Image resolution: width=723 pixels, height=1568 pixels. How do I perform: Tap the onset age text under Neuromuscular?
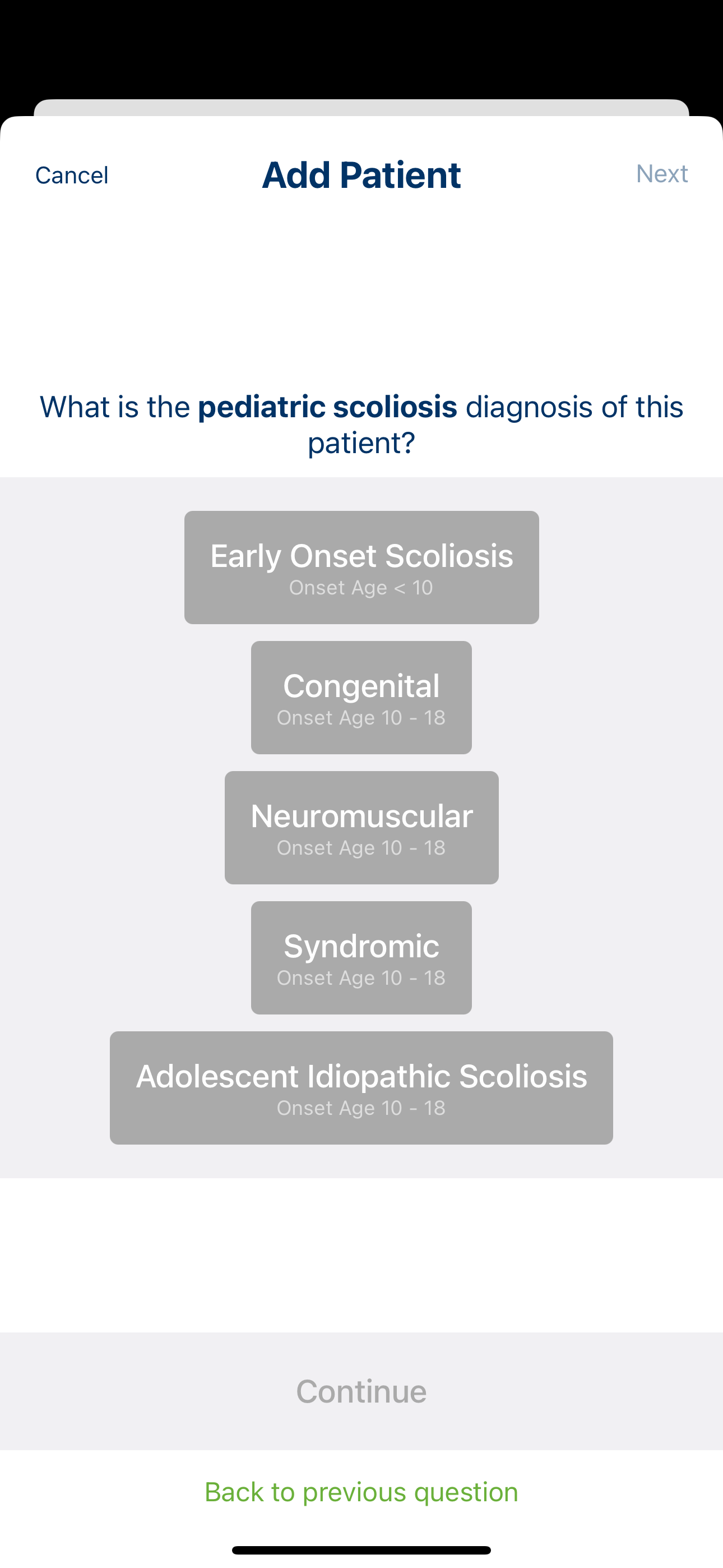click(361, 848)
